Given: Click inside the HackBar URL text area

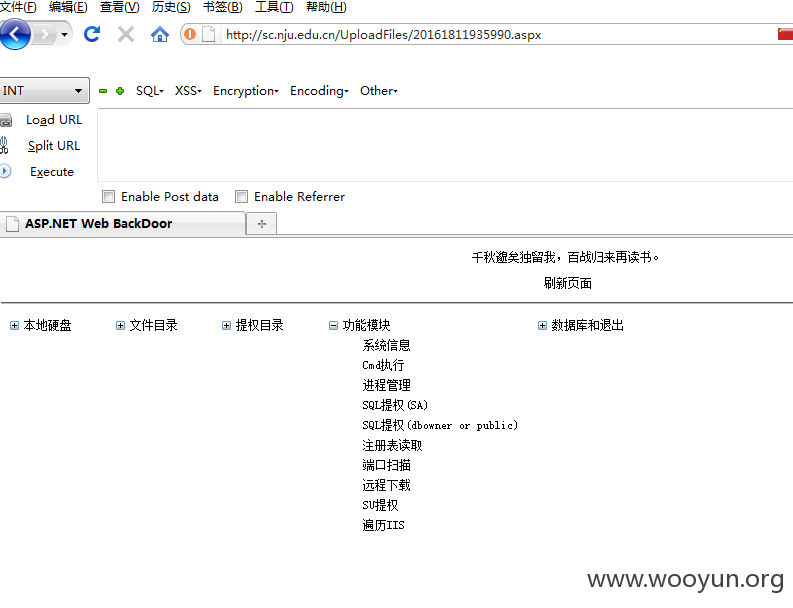Looking at the screenshot, I should [x=445, y=145].
